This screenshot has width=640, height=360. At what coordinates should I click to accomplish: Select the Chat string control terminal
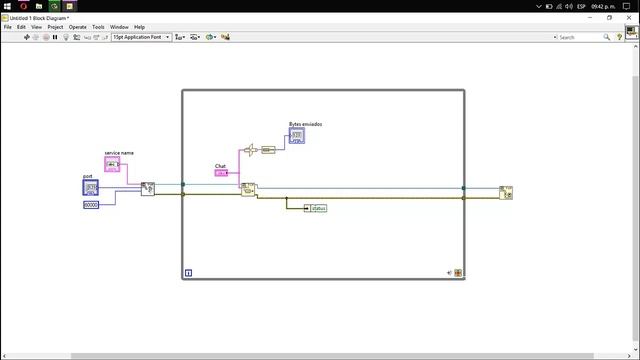coord(221,173)
